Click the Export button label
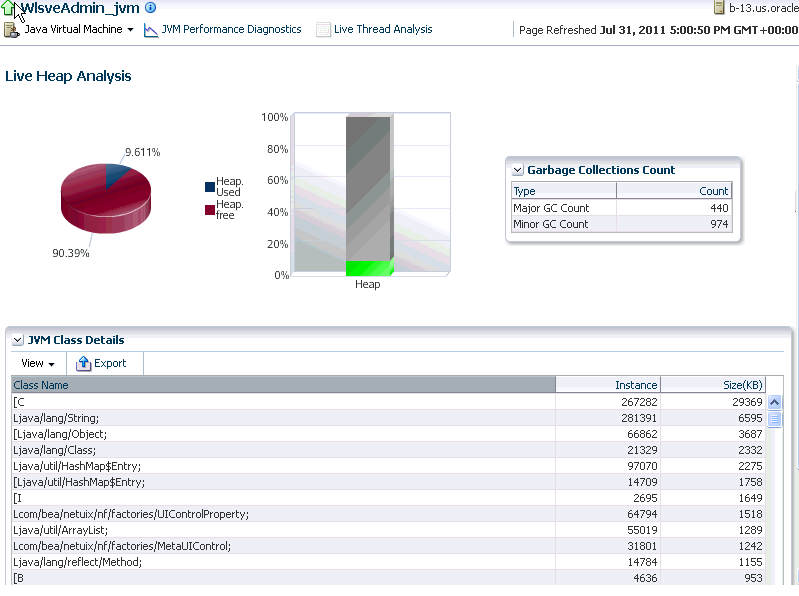Viewport: 799px width, 596px height. click(110, 363)
